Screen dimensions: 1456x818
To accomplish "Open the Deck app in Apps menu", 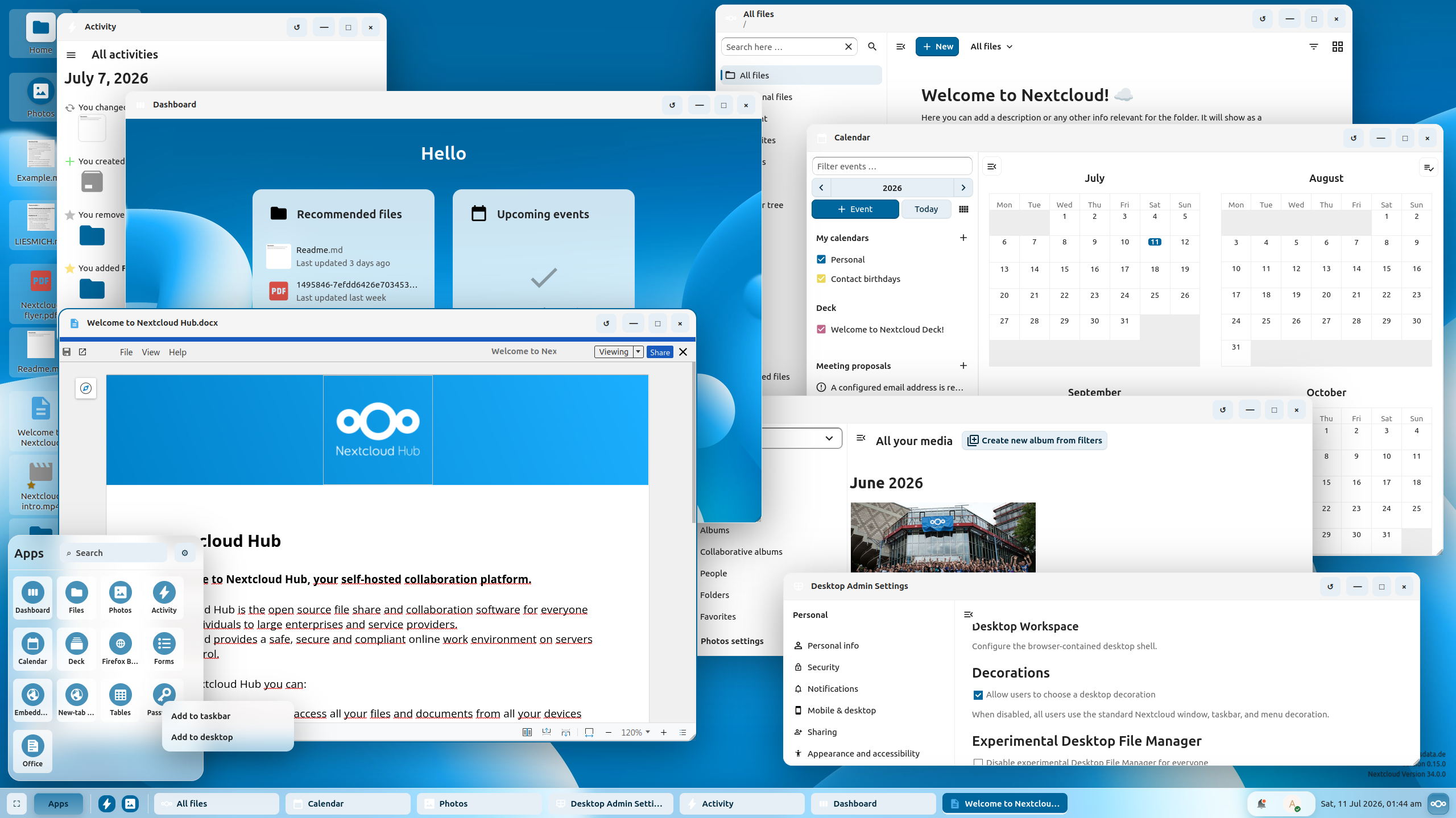I will pyautogui.click(x=76, y=648).
